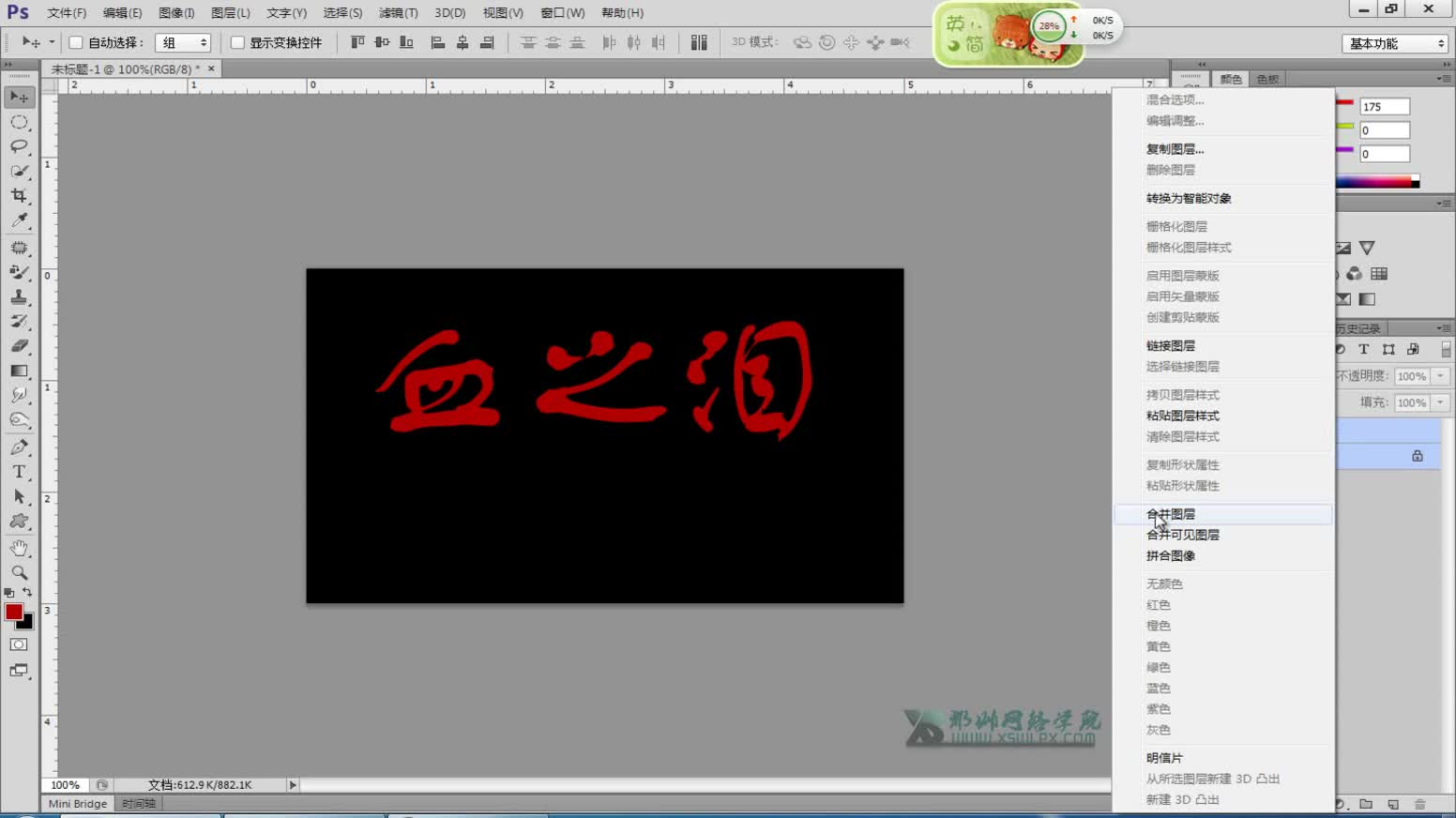Click the red foreground color swatch
This screenshot has width=1456, height=818.
point(13,613)
